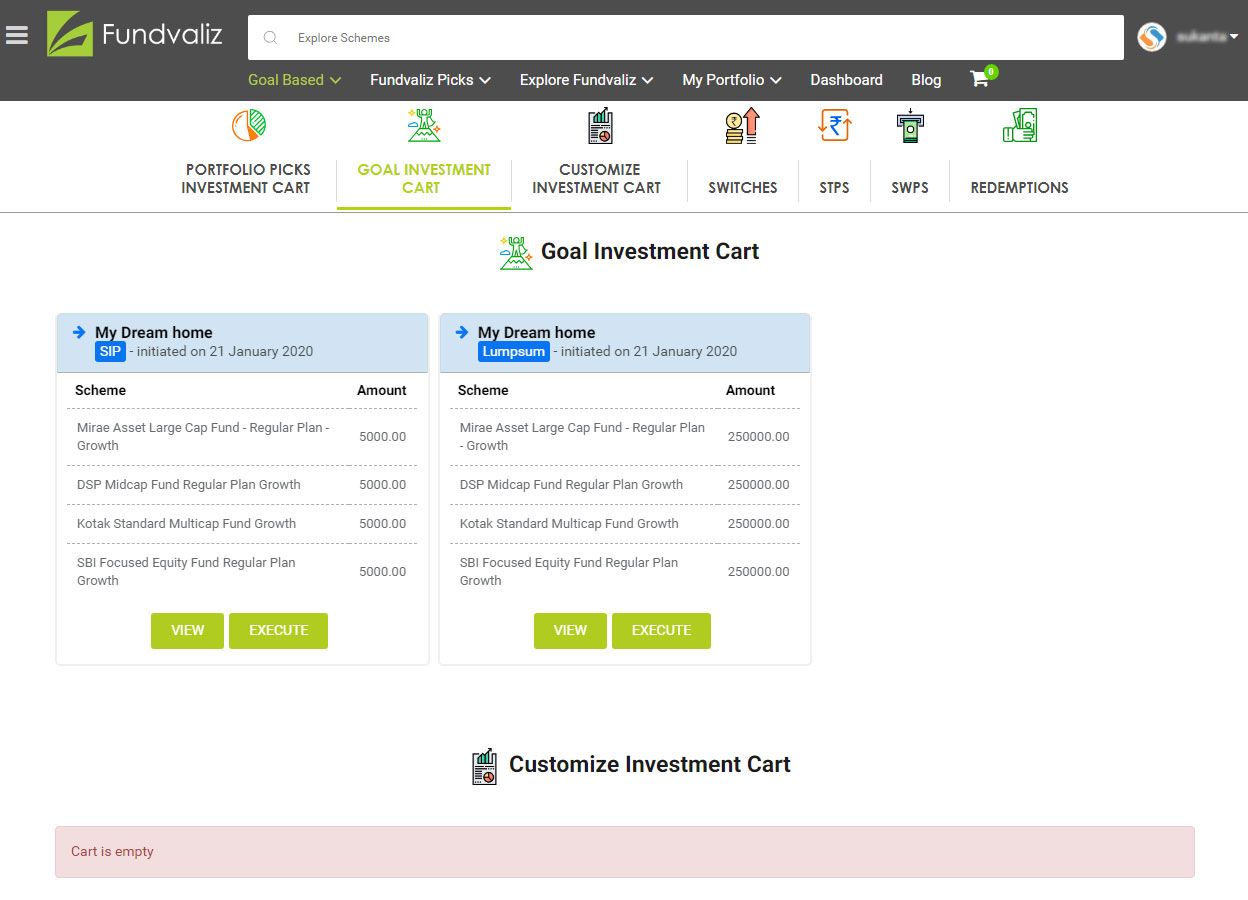Focus the Explore Schemes search field
This screenshot has width=1248, height=900.
pyautogui.click(x=686, y=38)
